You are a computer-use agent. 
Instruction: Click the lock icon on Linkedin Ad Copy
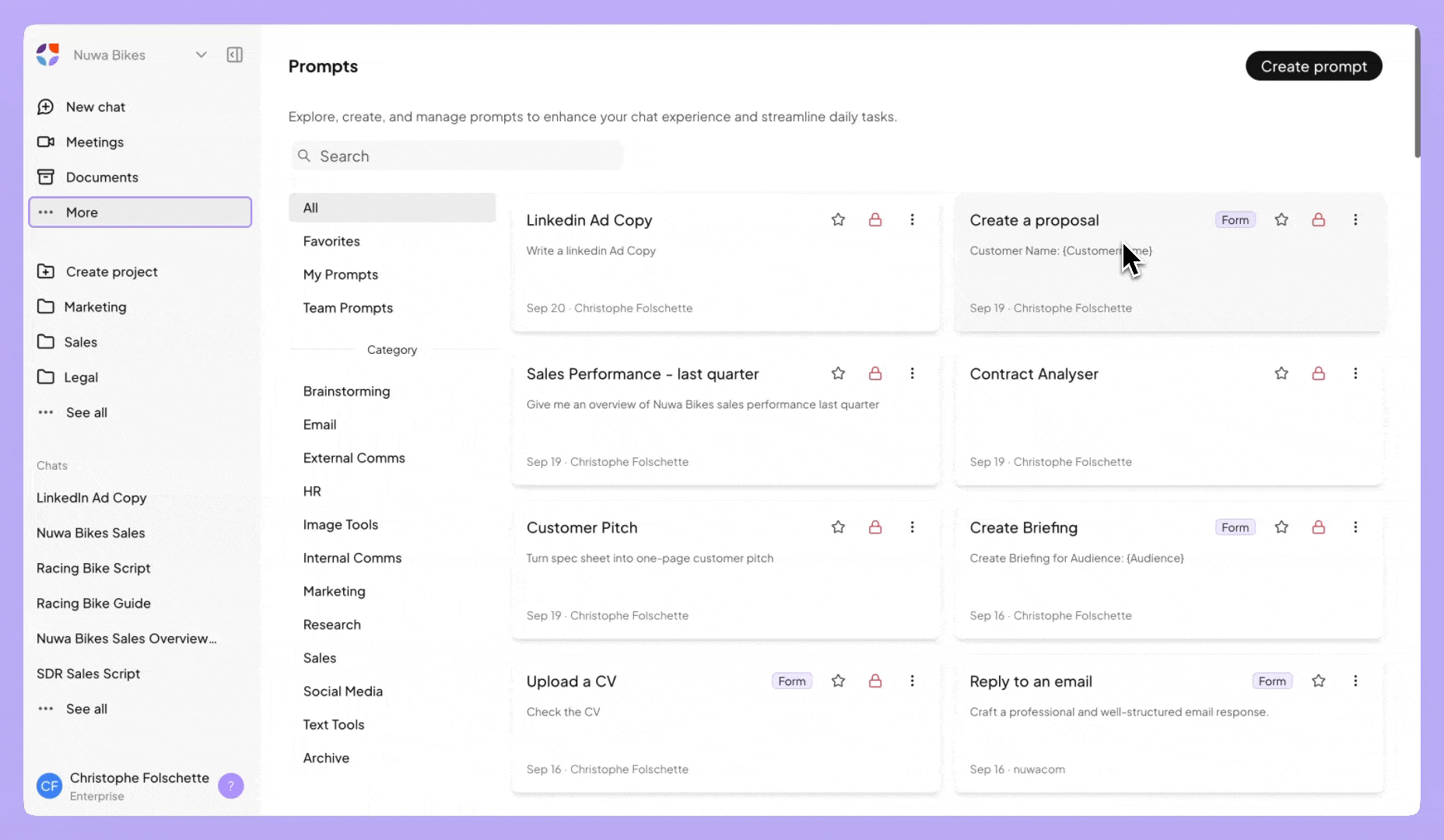pos(875,220)
